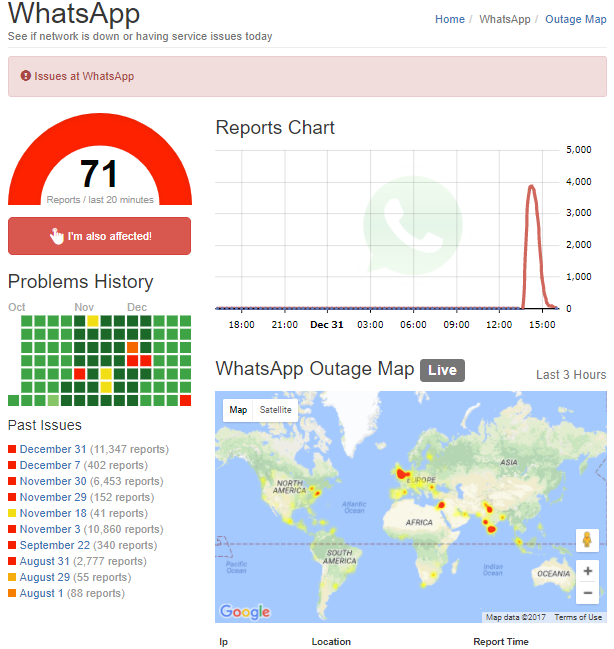
Task: Open the November 3 past issue
Action: [50, 529]
